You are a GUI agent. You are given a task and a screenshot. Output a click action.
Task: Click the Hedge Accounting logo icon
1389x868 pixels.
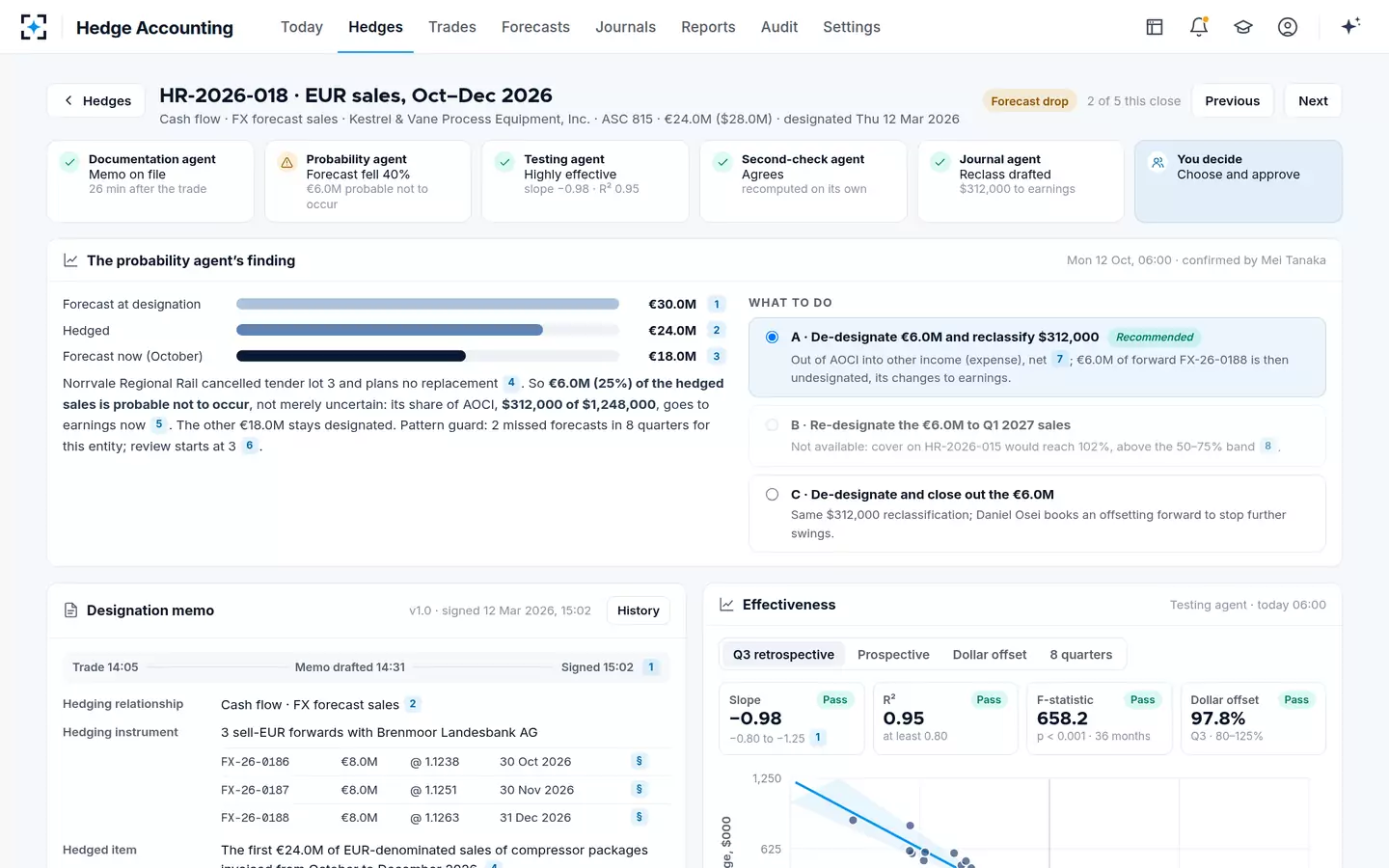coord(34,27)
